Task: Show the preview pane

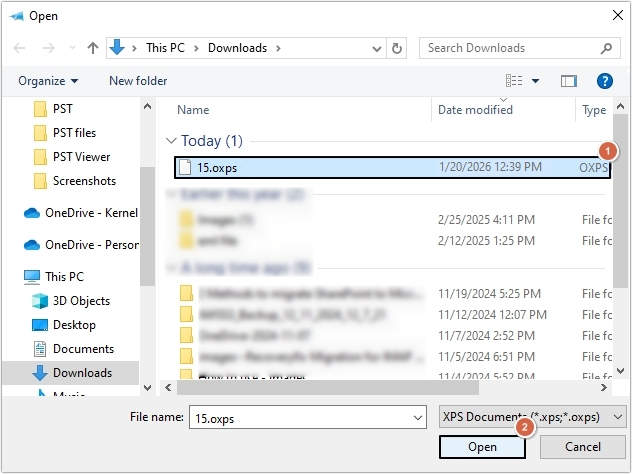Action: (x=568, y=81)
